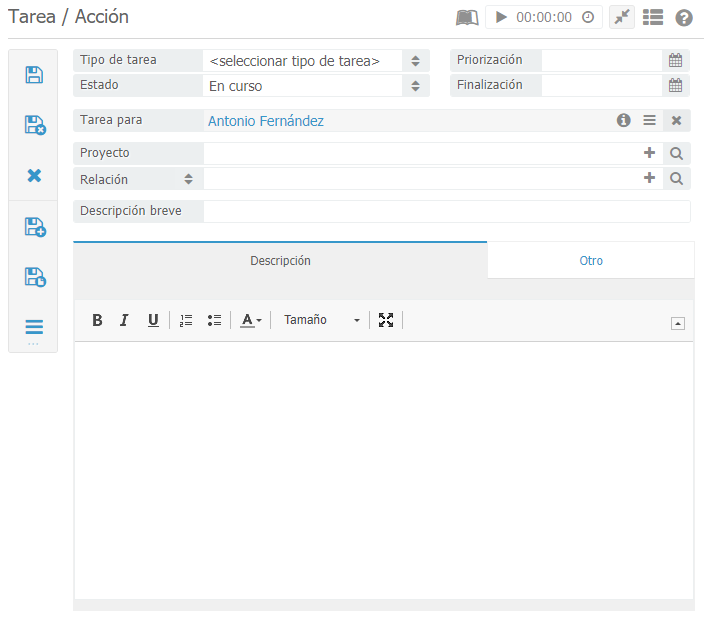
Task: Select the Descripción tab
Action: (280, 261)
